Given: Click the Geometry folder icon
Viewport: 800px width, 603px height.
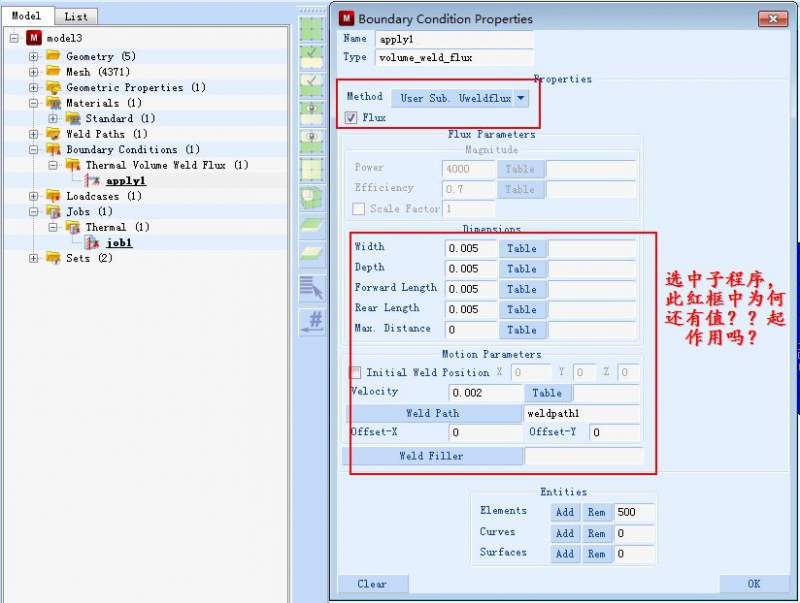Looking at the screenshot, I should [x=53, y=56].
